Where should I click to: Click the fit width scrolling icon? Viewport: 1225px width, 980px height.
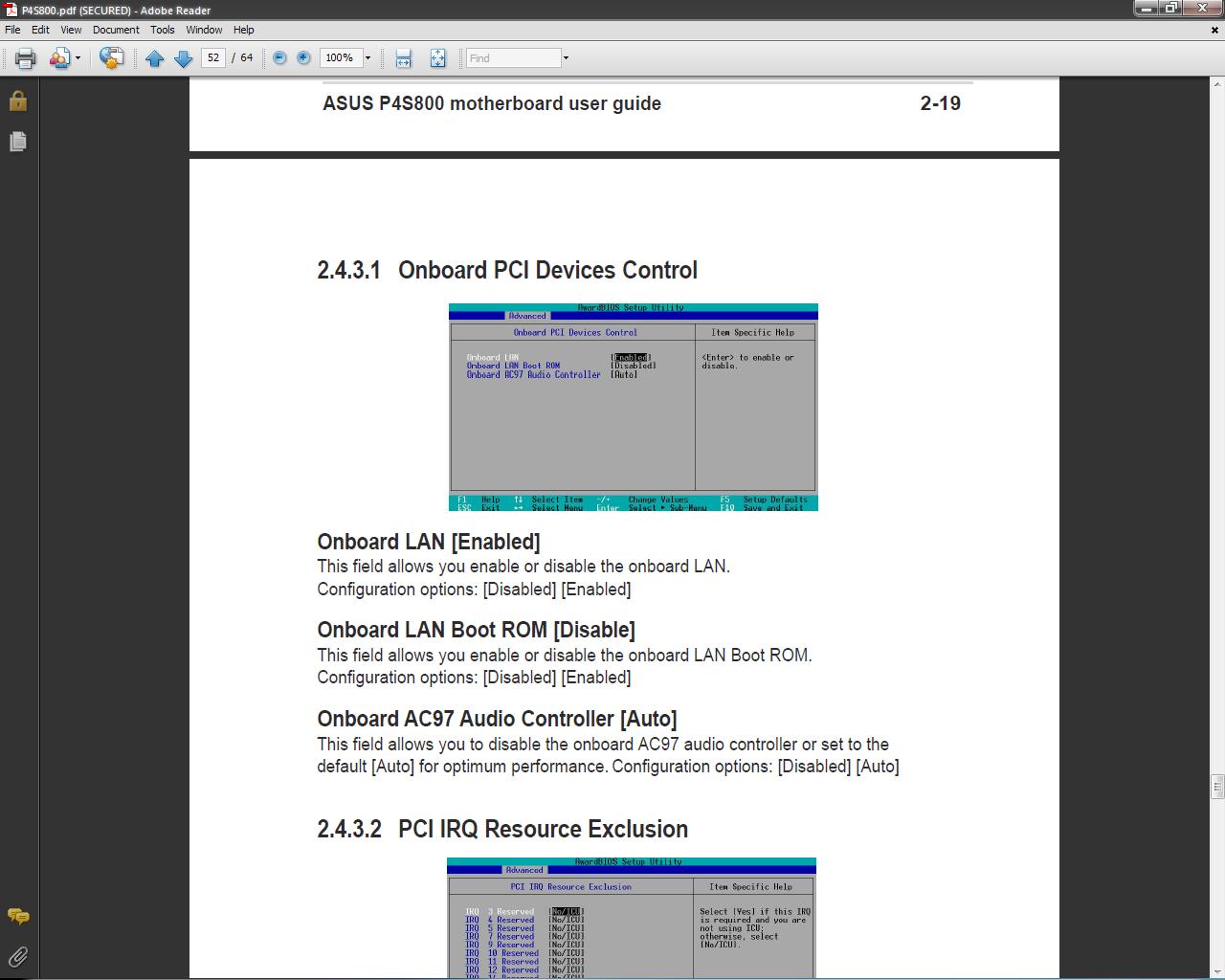coord(403,58)
